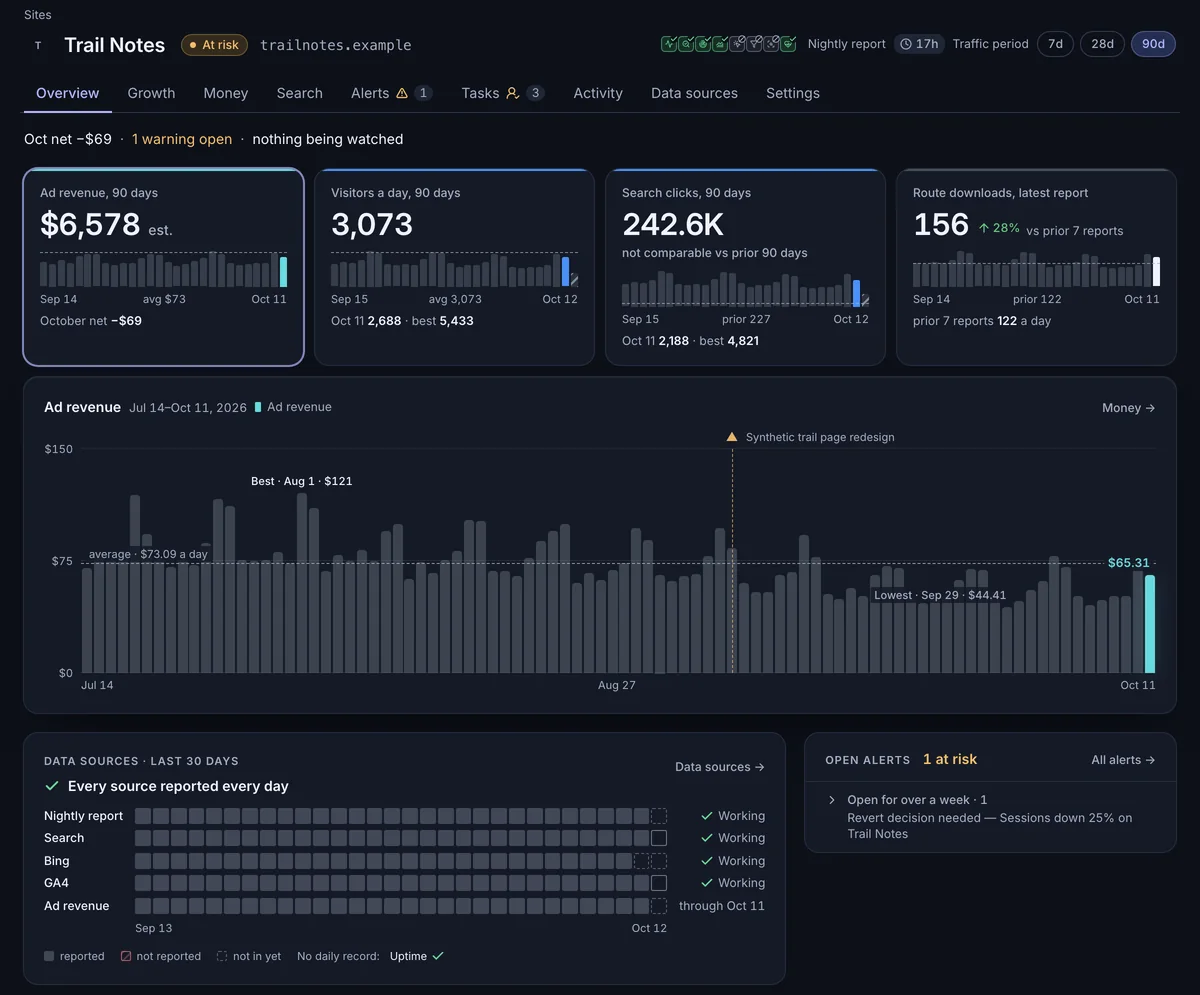Click the disabled cursor-click source status icon
The width and height of the screenshot is (1200, 995).
point(737,44)
